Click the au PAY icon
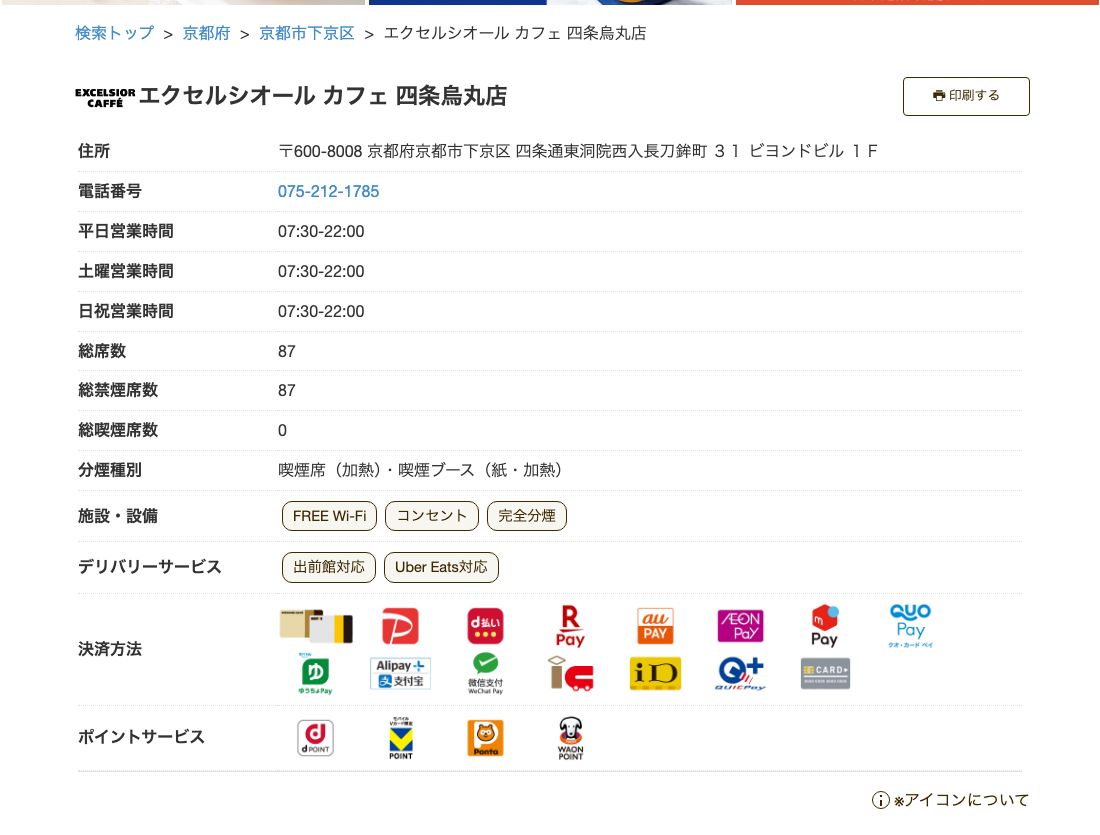The width and height of the screenshot is (1100, 835). (655, 626)
